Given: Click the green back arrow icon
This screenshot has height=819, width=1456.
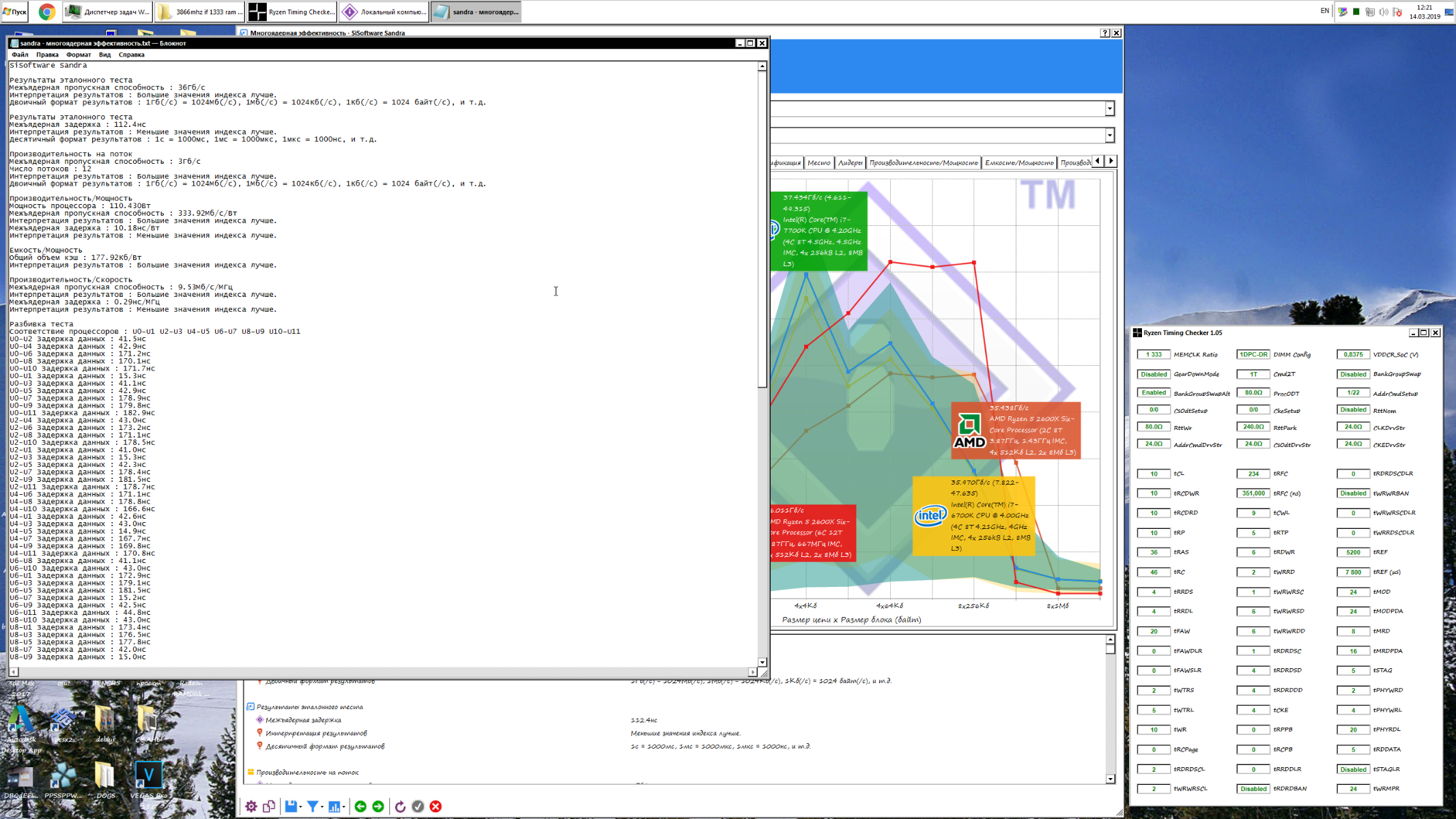Looking at the screenshot, I should coord(360,806).
